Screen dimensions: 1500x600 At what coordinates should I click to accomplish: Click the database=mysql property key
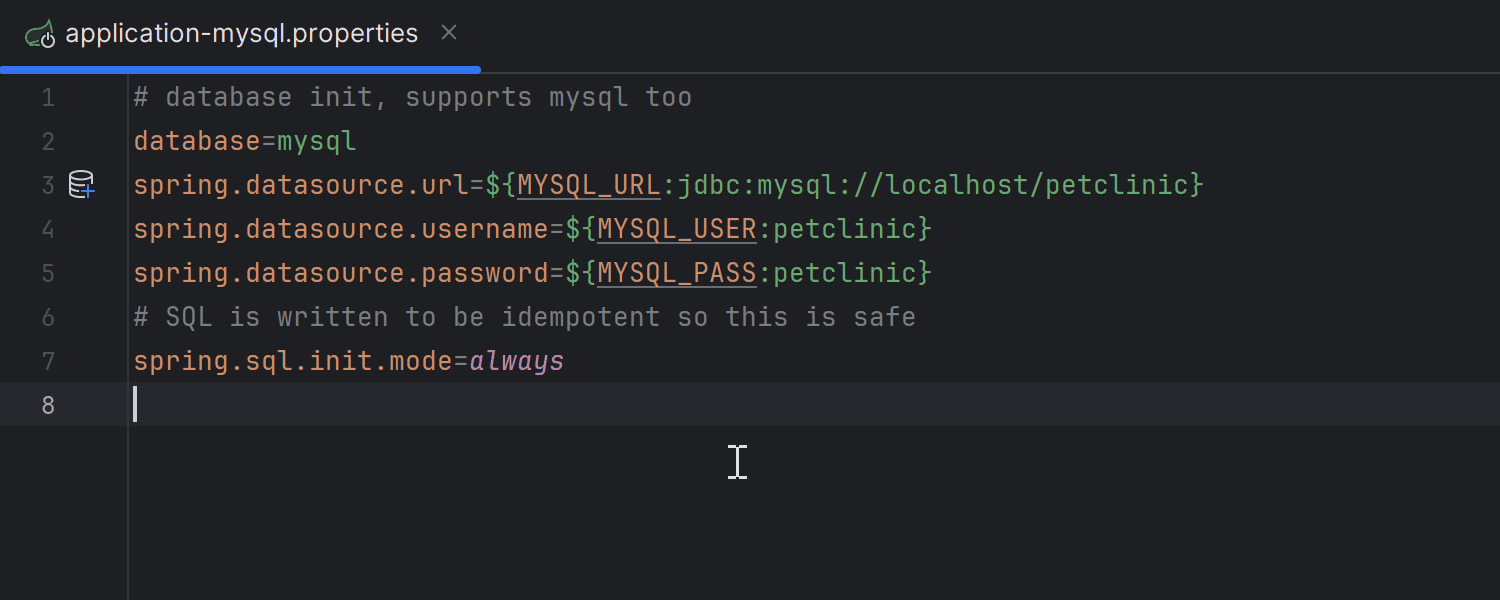point(195,140)
